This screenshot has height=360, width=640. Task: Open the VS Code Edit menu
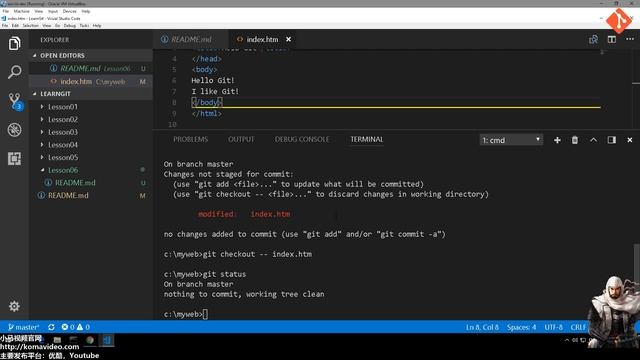[15, 25]
